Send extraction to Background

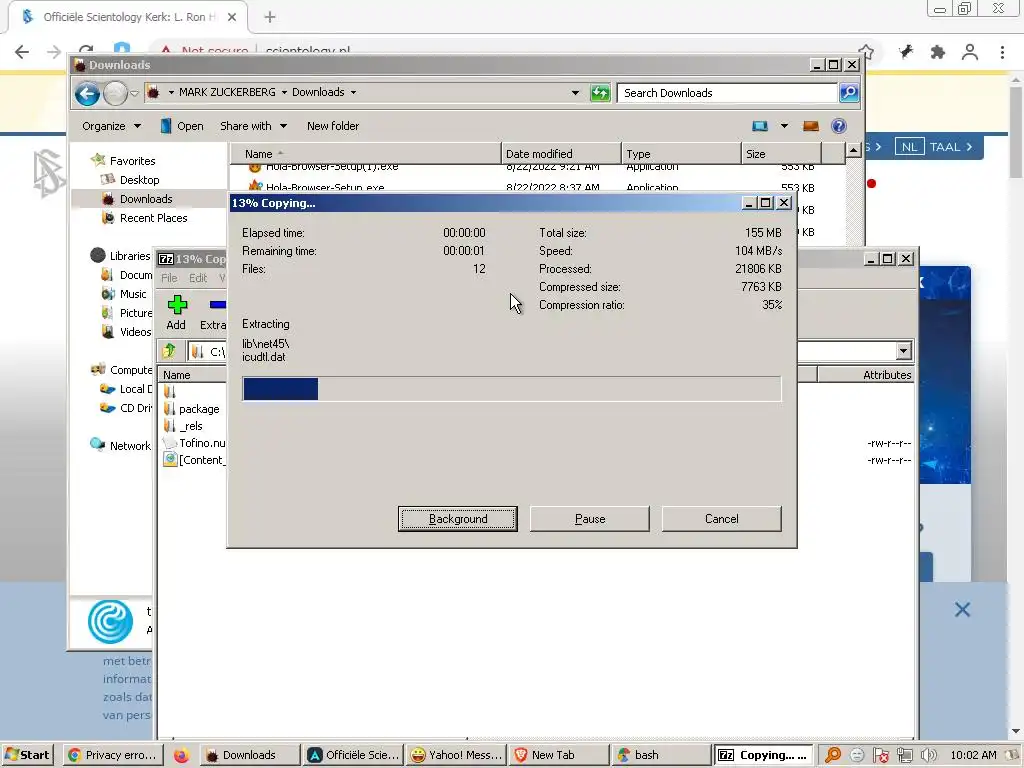tap(457, 519)
